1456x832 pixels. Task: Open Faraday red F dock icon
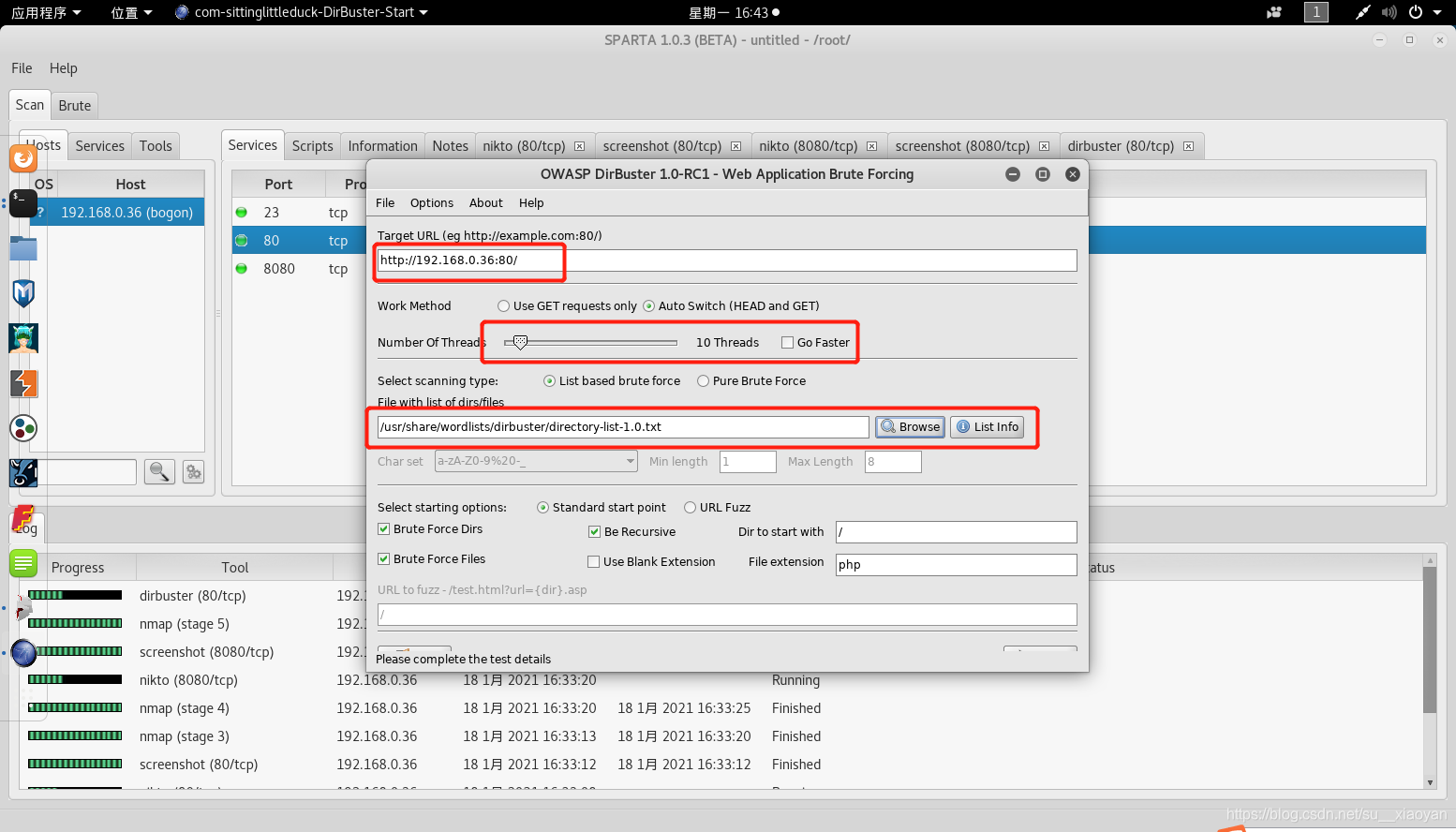point(23,518)
